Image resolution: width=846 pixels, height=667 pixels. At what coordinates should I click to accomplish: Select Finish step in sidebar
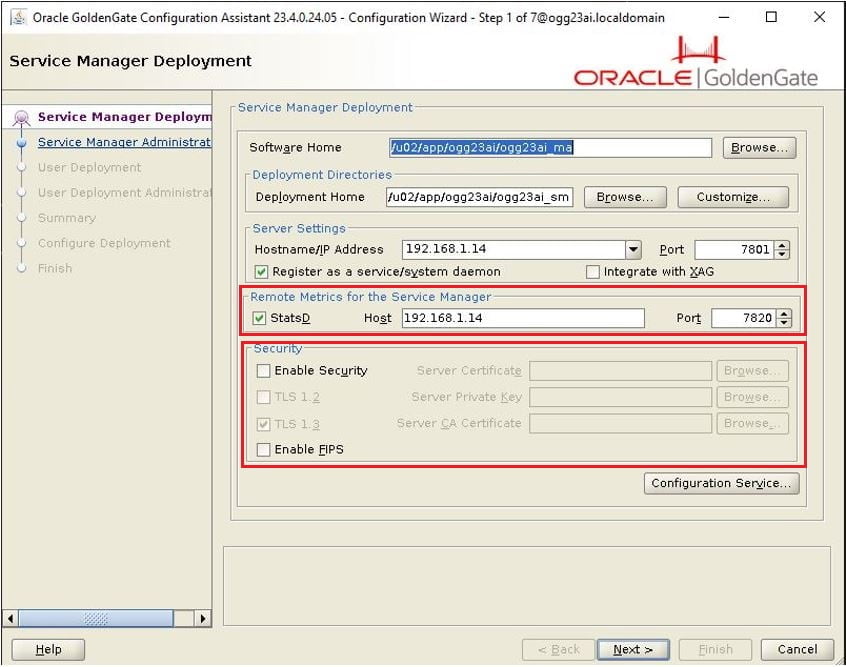coord(54,268)
